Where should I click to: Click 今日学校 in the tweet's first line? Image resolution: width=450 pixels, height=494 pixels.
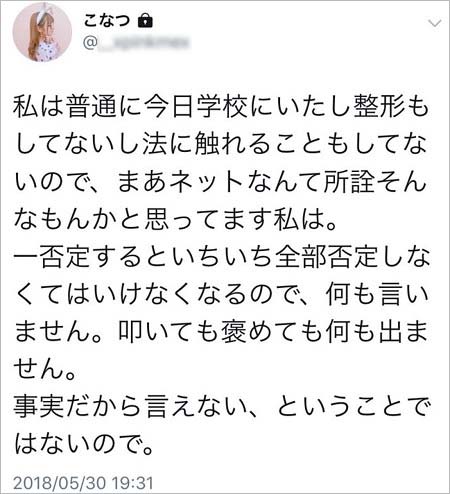coord(196,106)
